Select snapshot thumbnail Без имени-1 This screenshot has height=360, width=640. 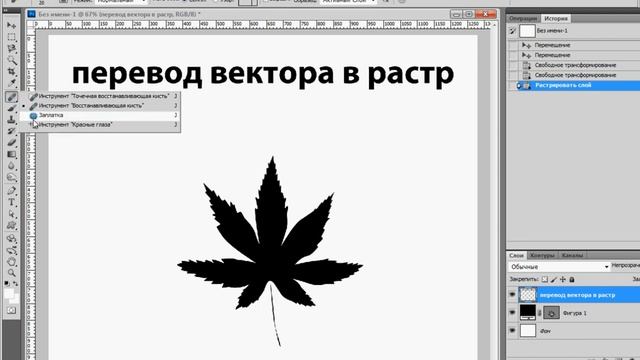pos(527,31)
